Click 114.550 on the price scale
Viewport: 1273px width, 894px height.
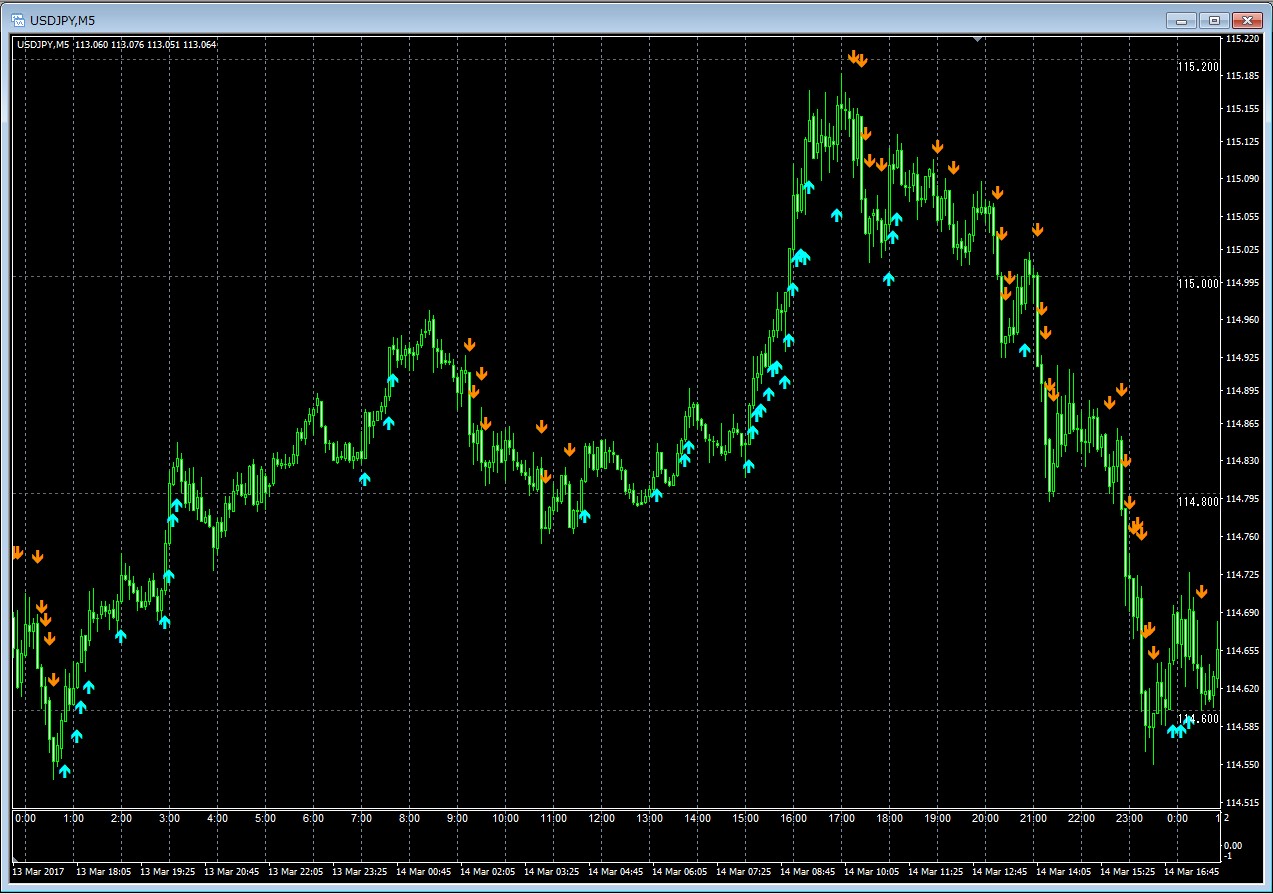[1243, 765]
